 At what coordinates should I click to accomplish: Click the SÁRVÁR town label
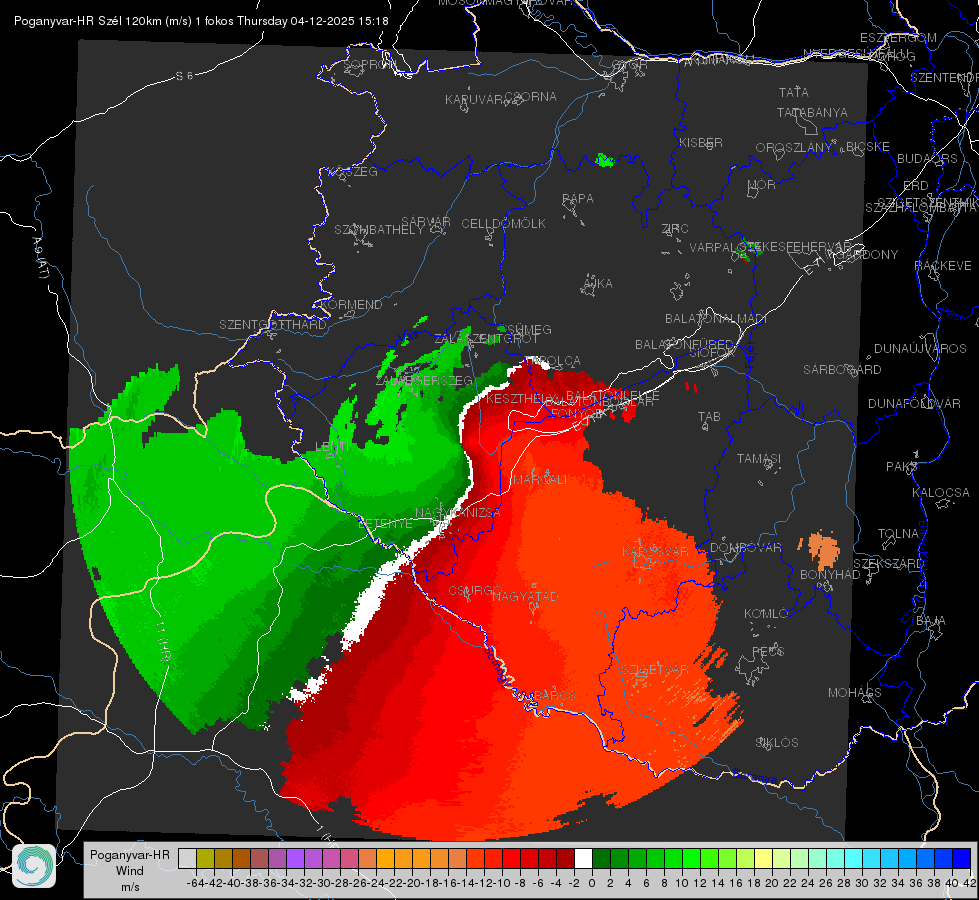pyautogui.click(x=426, y=222)
